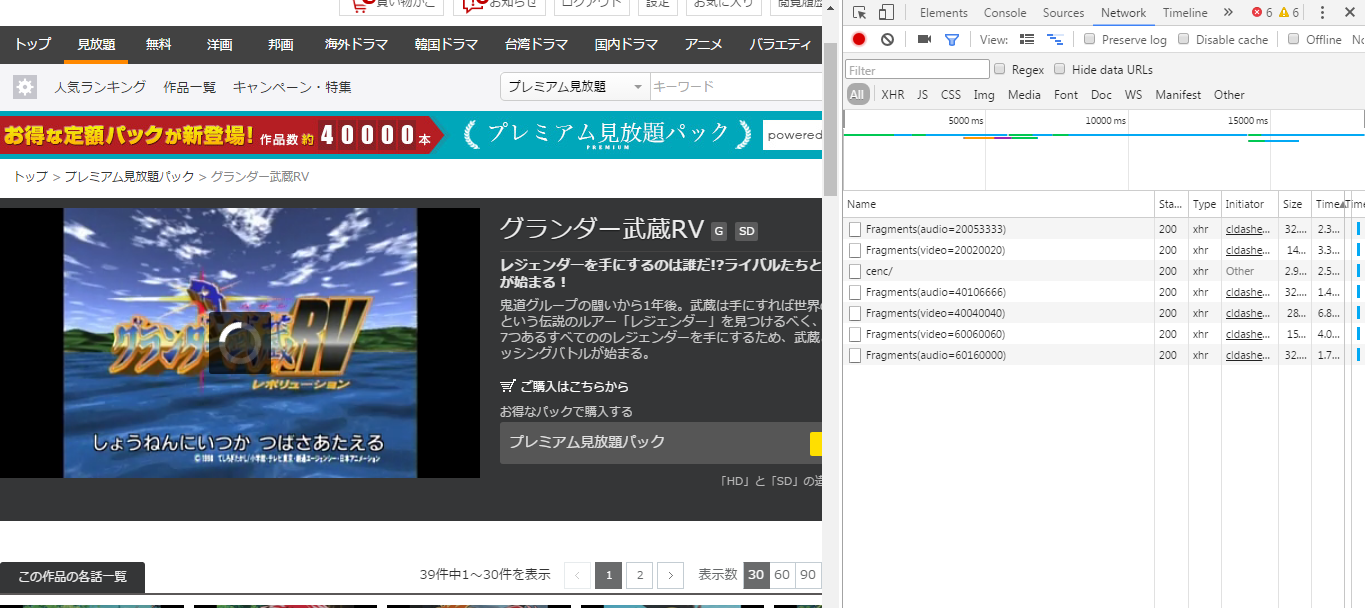Filter network requests by JS
Viewport: 1365px width, 608px height.
pos(922,95)
